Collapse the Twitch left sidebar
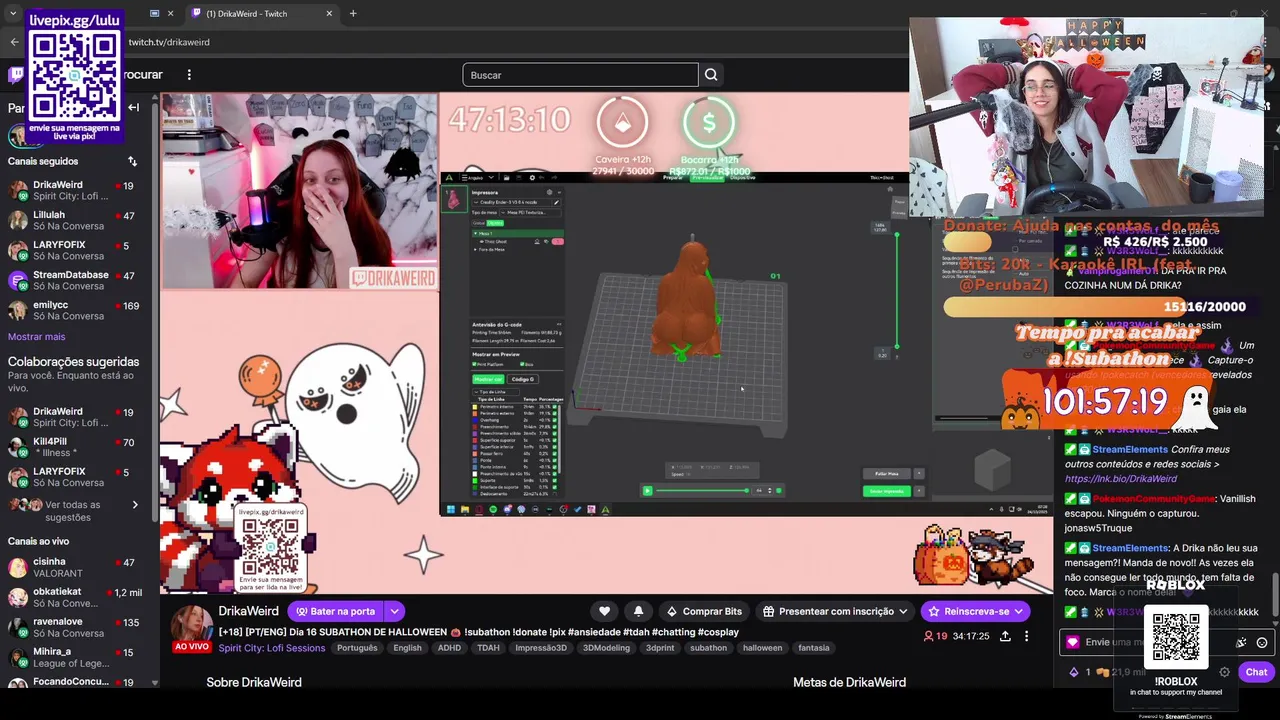The width and height of the screenshot is (1280, 720). [133, 107]
